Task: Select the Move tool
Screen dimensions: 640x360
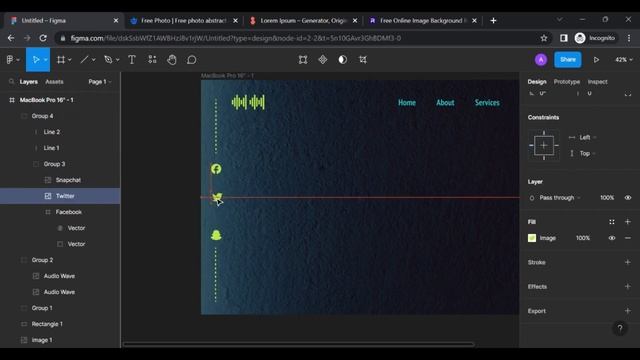Action: [x=36, y=60]
